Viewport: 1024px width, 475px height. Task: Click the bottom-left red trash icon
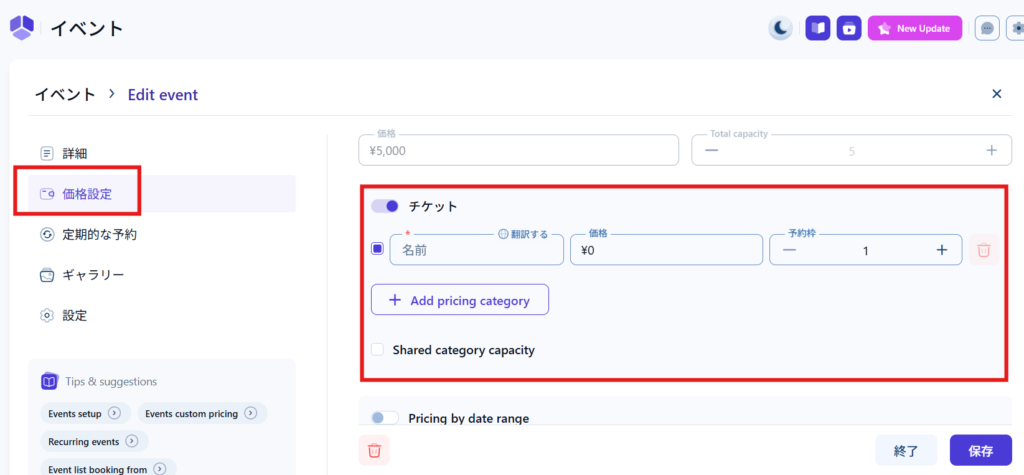click(x=374, y=450)
